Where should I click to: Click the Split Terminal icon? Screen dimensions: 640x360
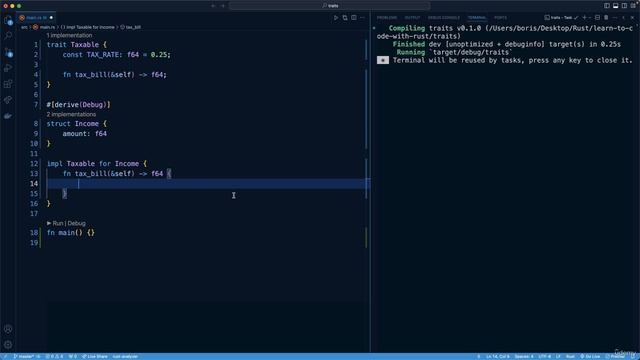[598, 18]
